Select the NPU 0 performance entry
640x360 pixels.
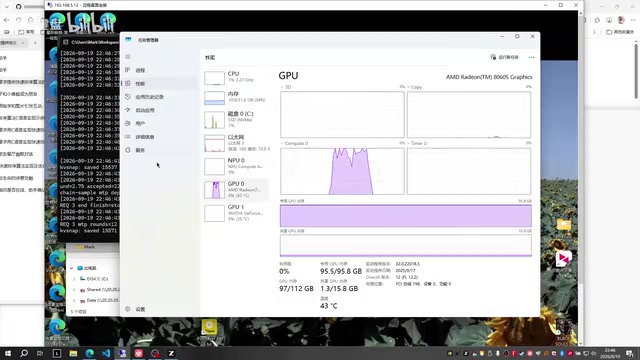coord(236,167)
